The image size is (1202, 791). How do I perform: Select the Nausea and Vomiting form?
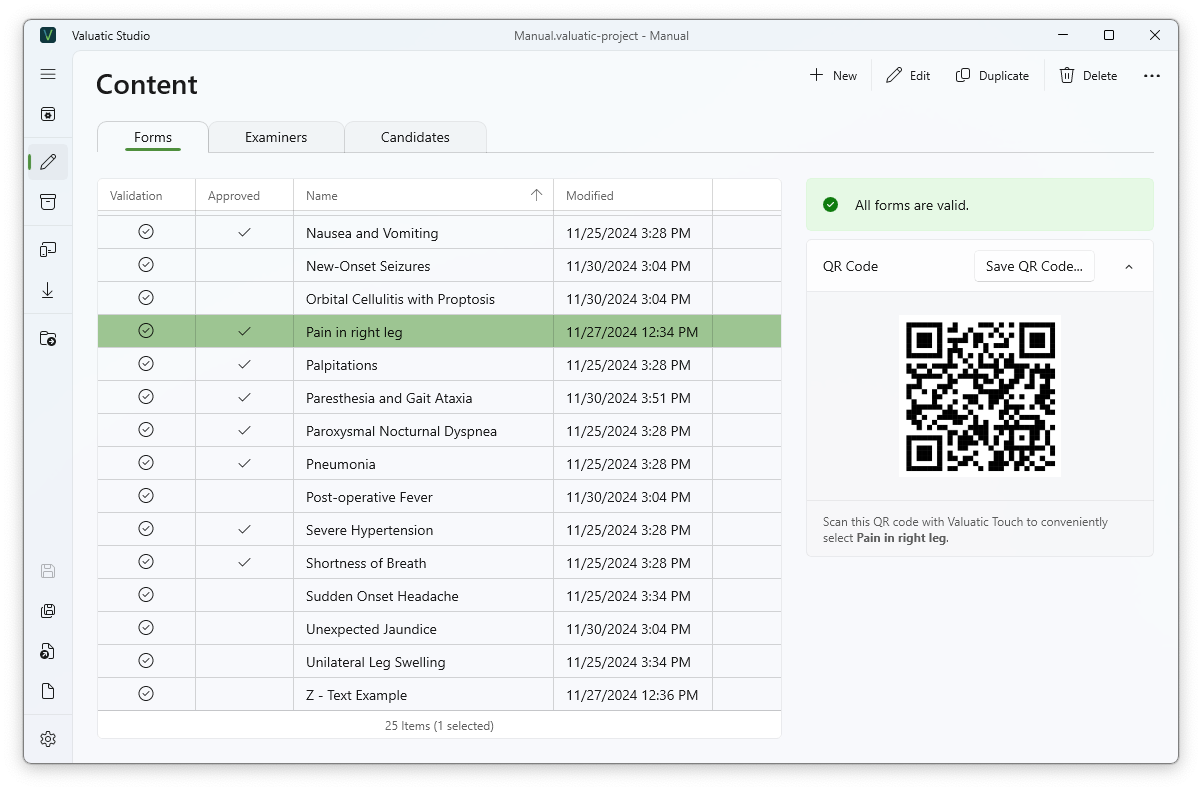point(372,233)
